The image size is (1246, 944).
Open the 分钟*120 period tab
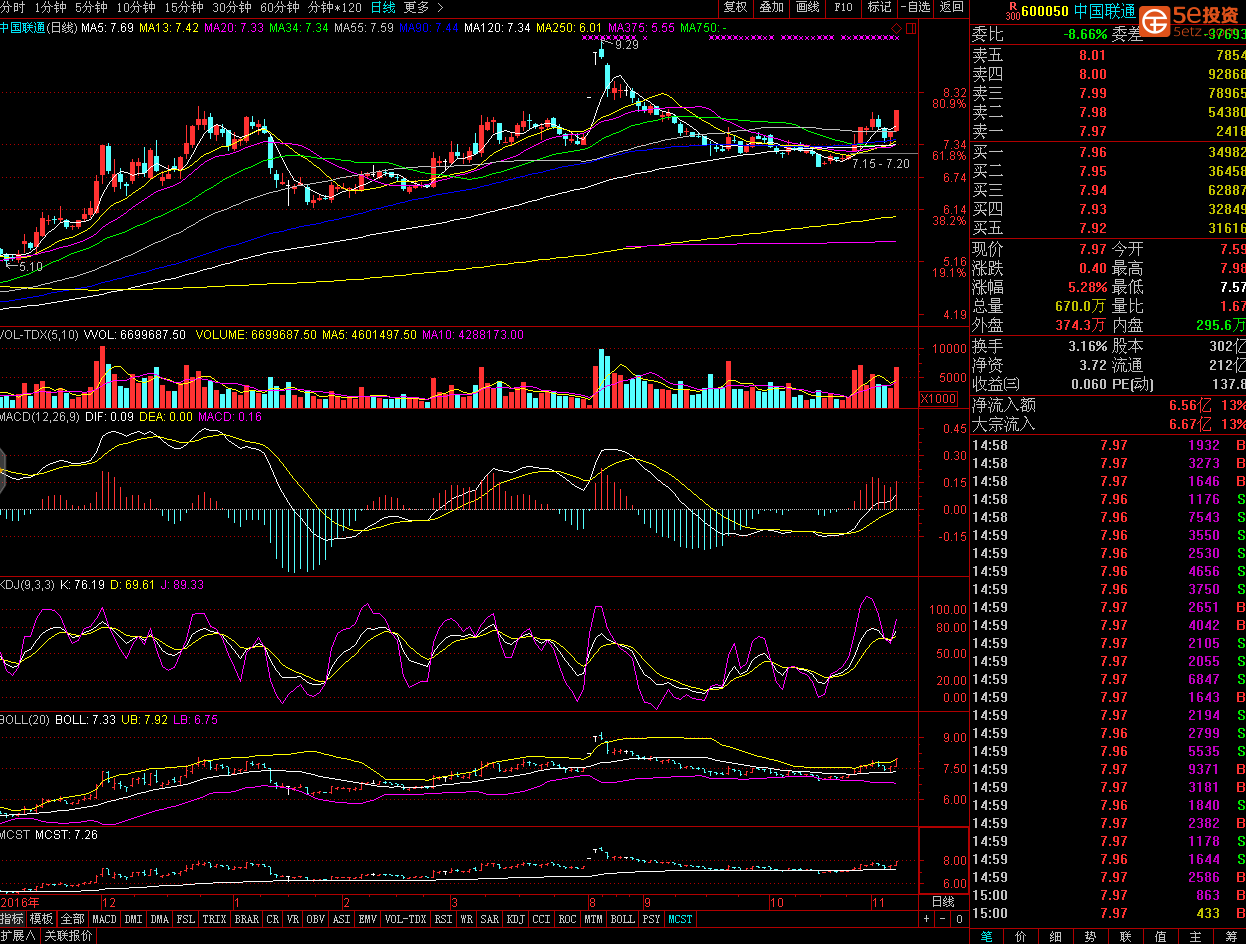click(335, 7)
